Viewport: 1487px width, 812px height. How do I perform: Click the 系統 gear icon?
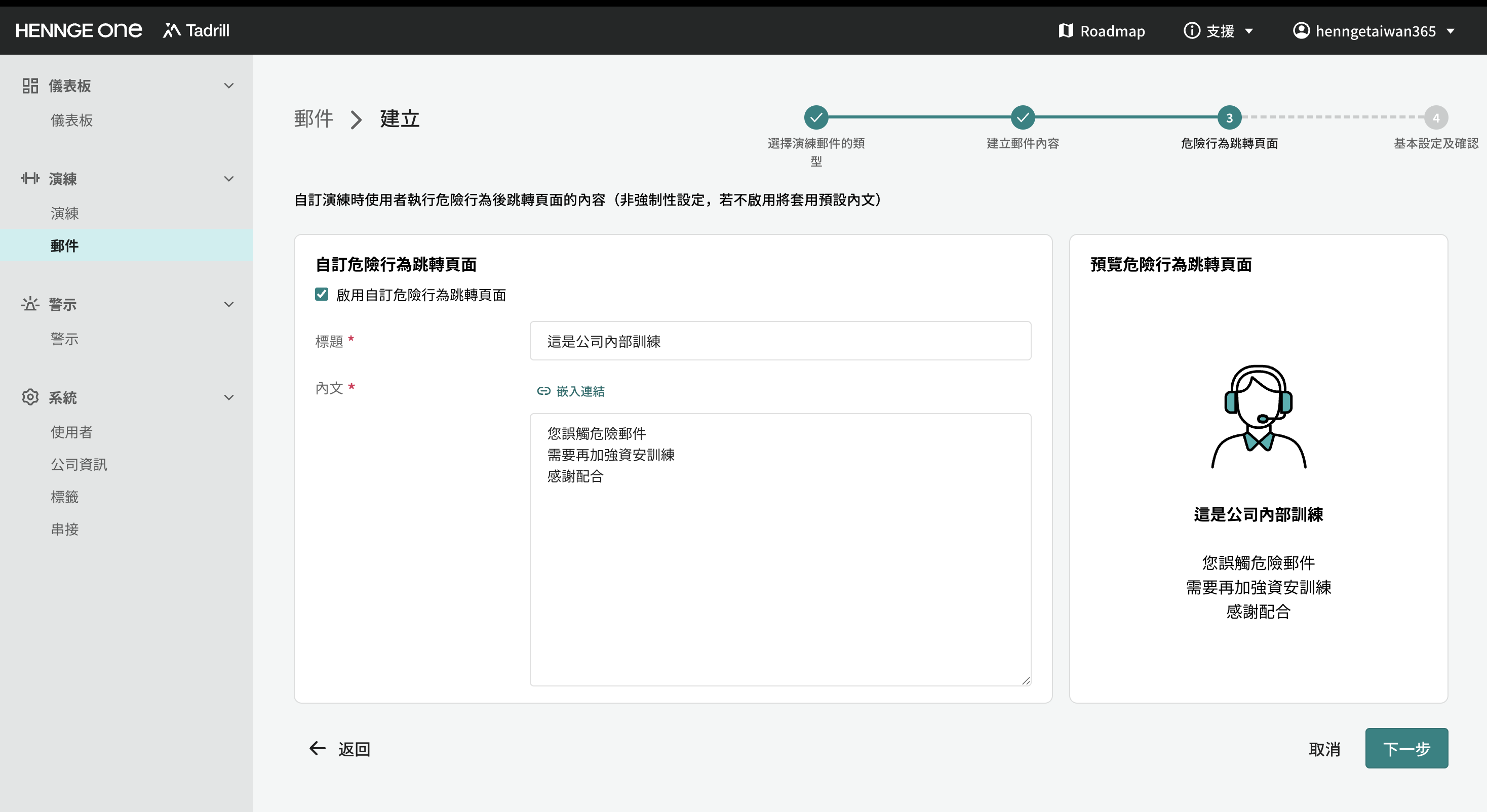30,397
